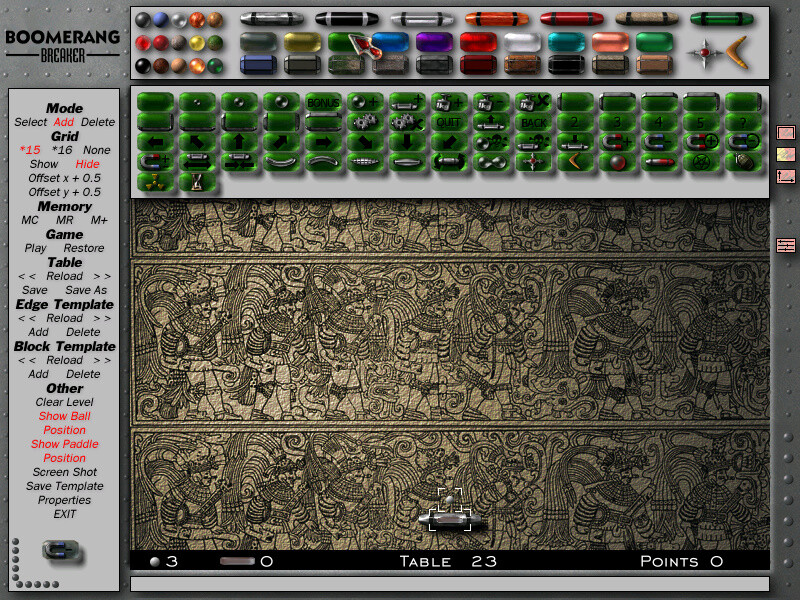
Task: Open Properties
Action: [x=64, y=500]
